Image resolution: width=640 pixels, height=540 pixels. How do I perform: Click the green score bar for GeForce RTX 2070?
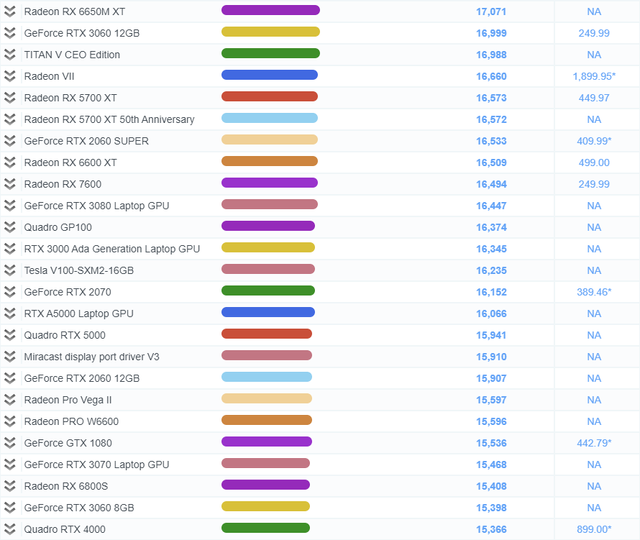click(x=267, y=292)
